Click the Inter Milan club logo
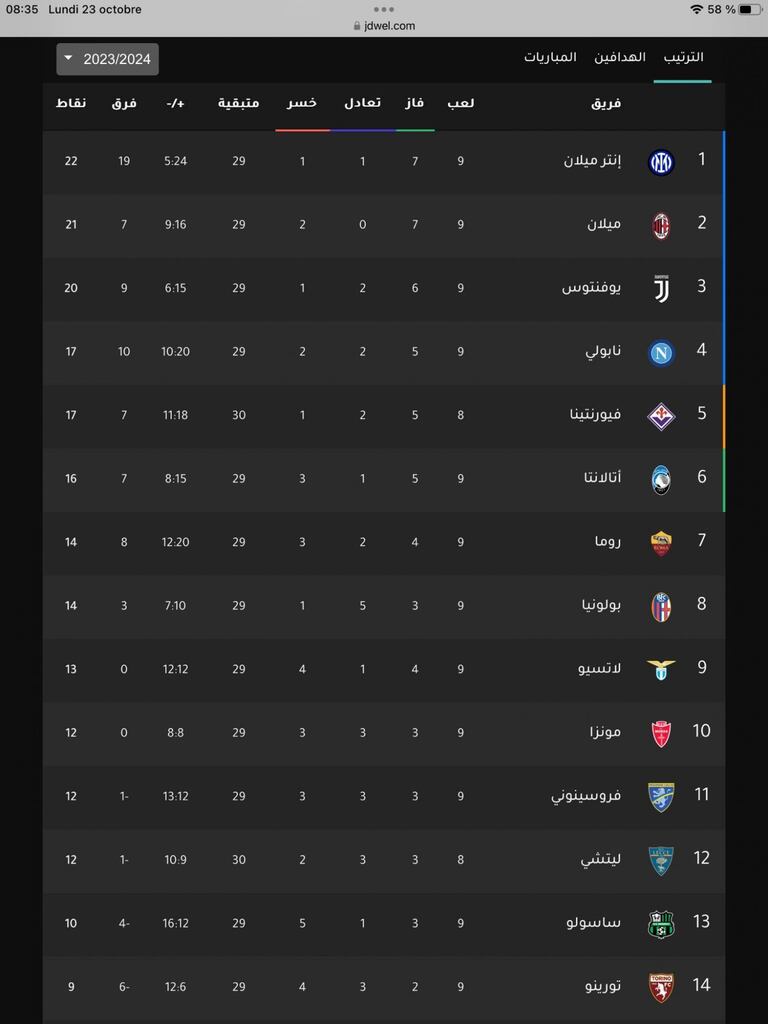 [x=661, y=162]
